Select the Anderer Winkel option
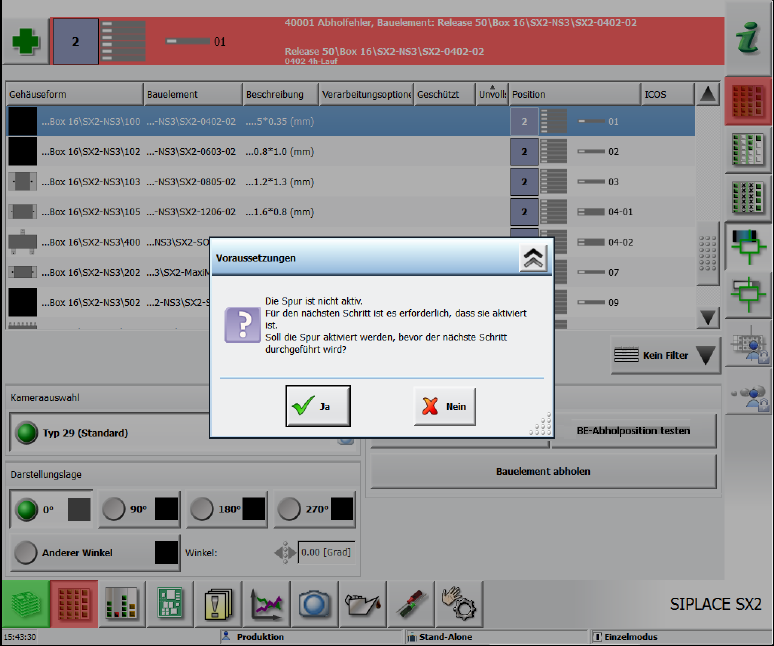 [x=95, y=553]
